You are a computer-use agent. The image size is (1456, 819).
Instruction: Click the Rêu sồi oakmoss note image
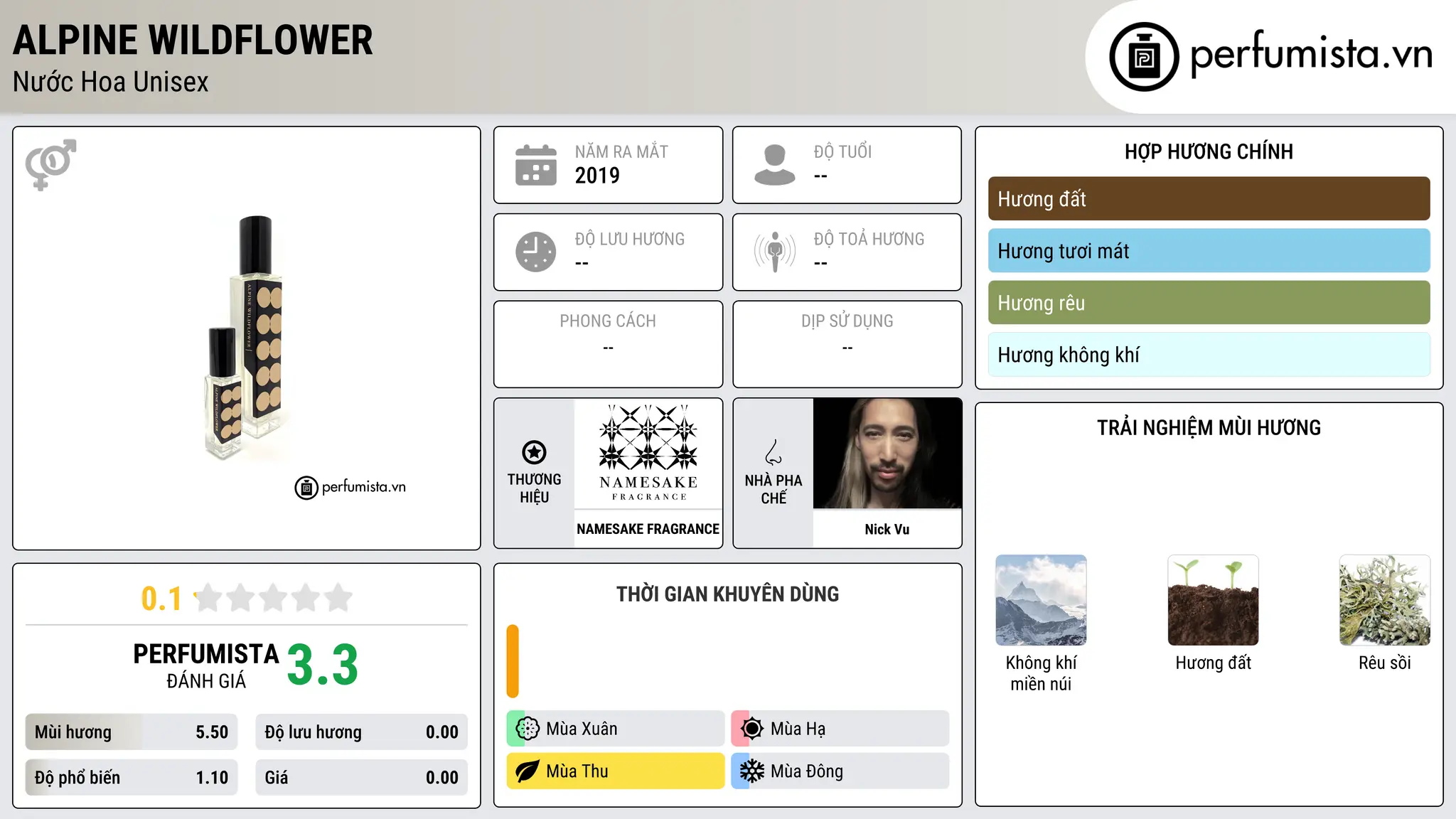pos(1385,601)
